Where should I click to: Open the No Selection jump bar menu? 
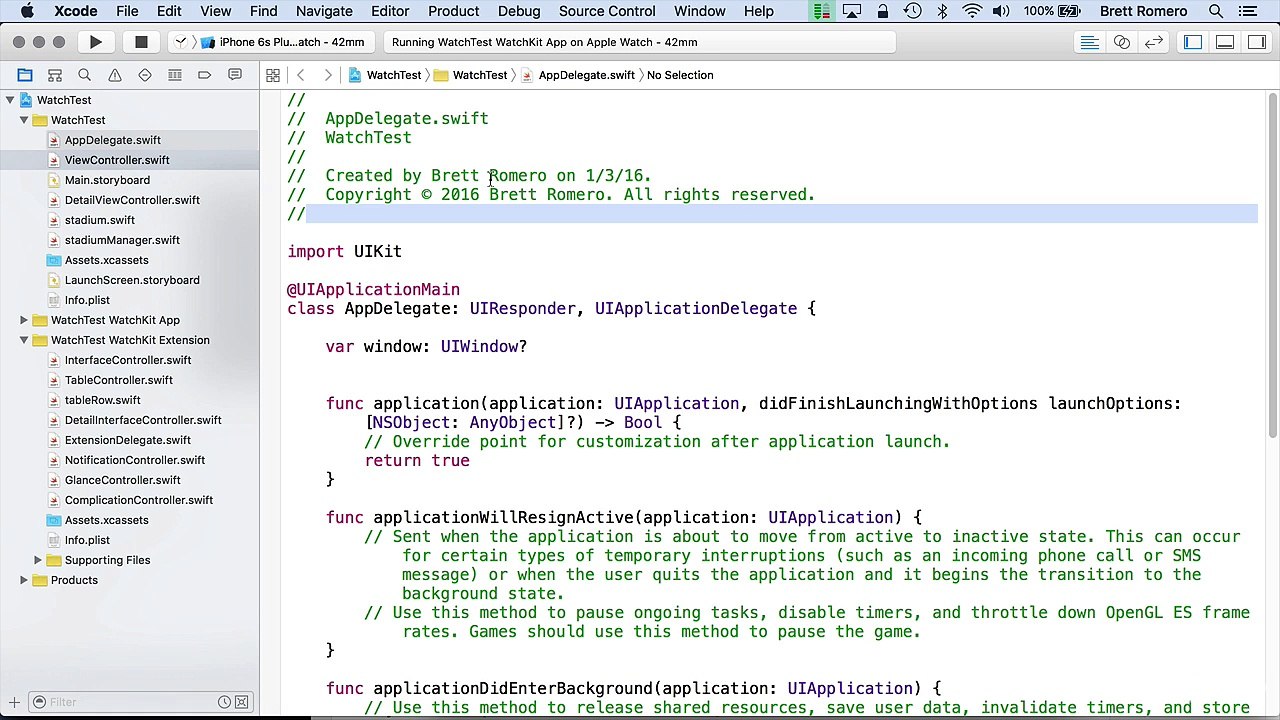680,75
